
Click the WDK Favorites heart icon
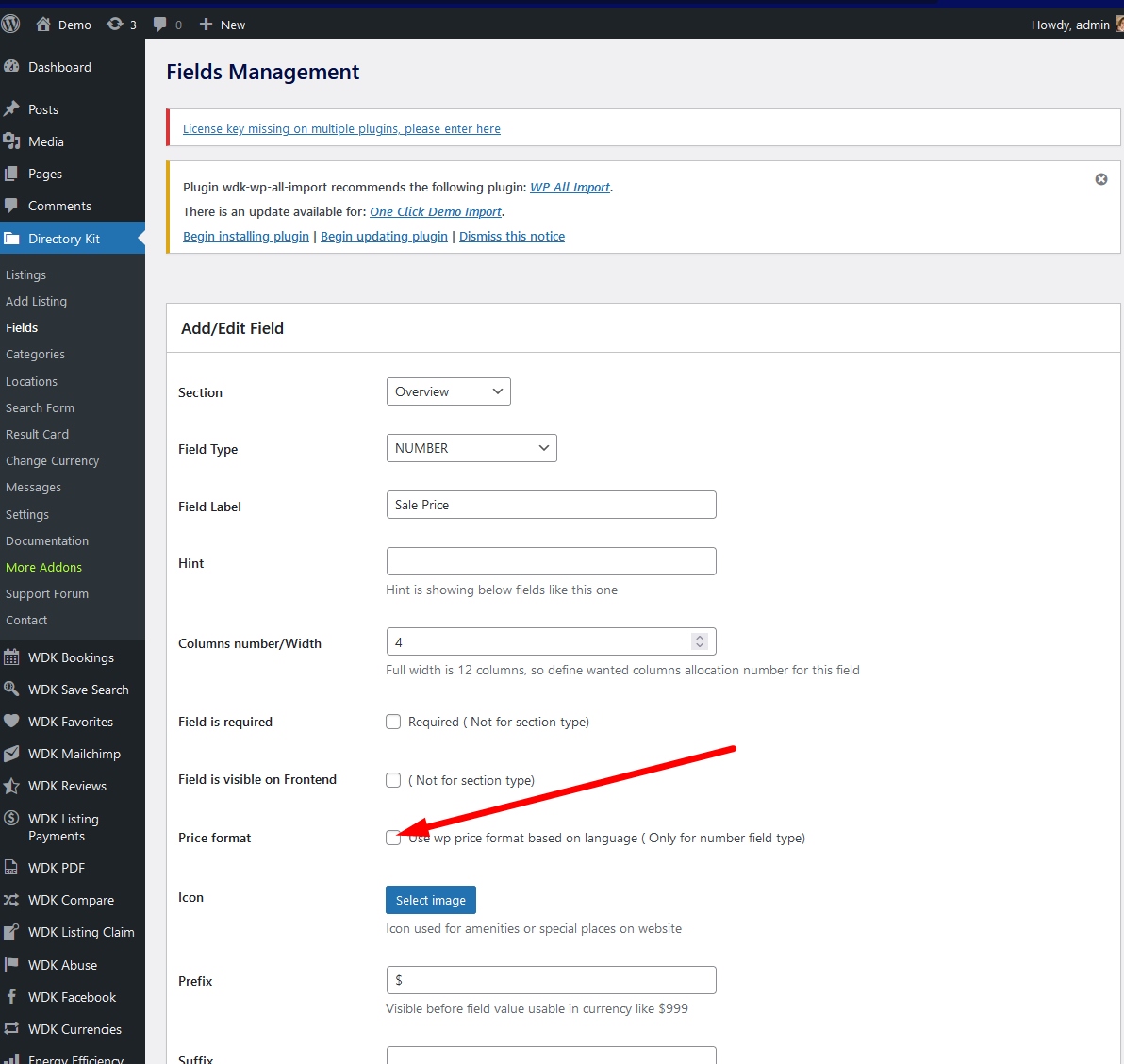click(x=11, y=722)
